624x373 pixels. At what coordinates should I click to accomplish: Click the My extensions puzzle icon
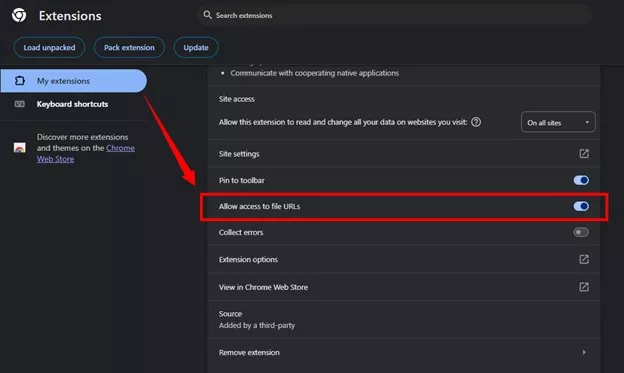pyautogui.click(x=20, y=81)
